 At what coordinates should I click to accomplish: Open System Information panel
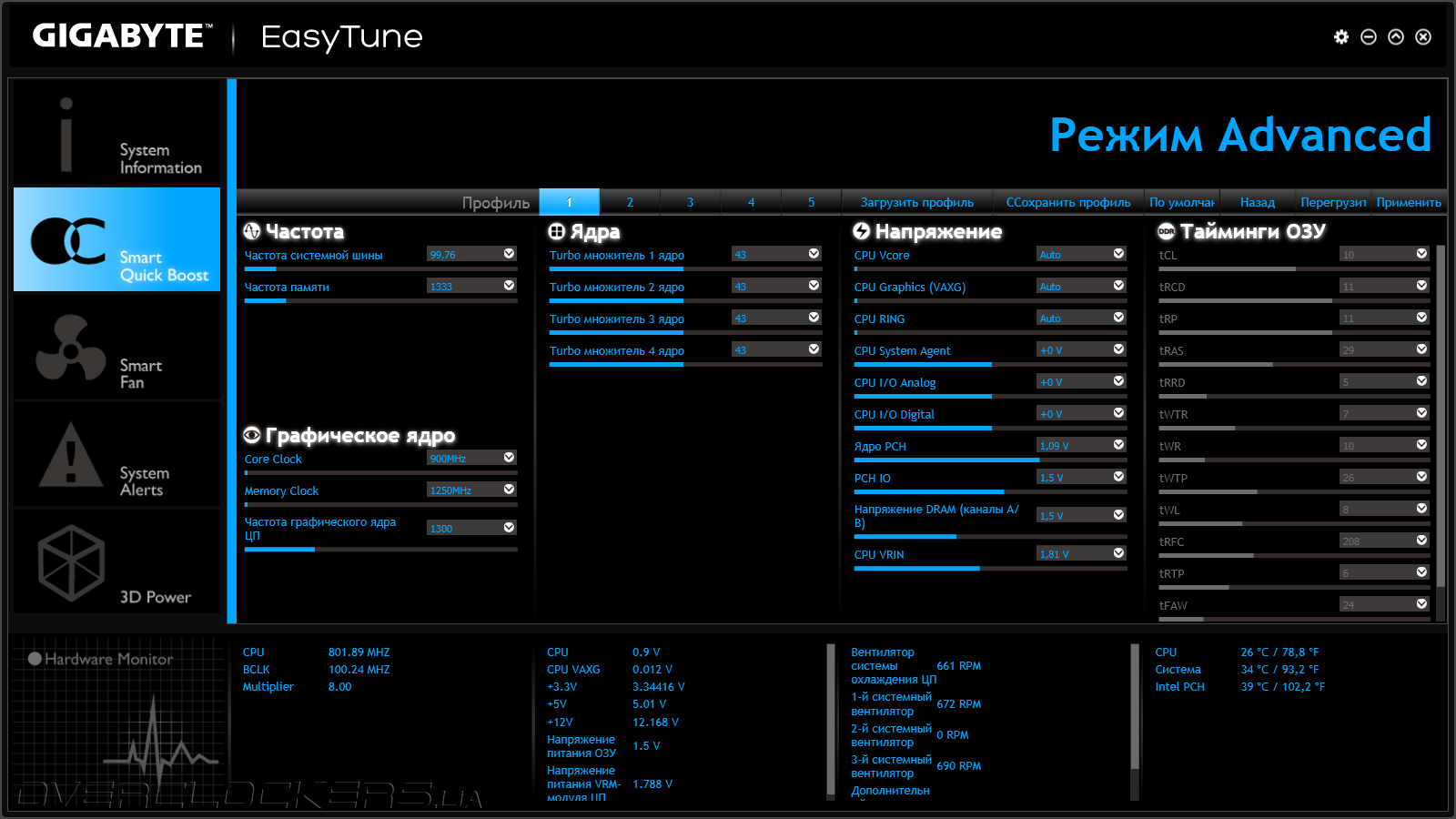point(116,133)
